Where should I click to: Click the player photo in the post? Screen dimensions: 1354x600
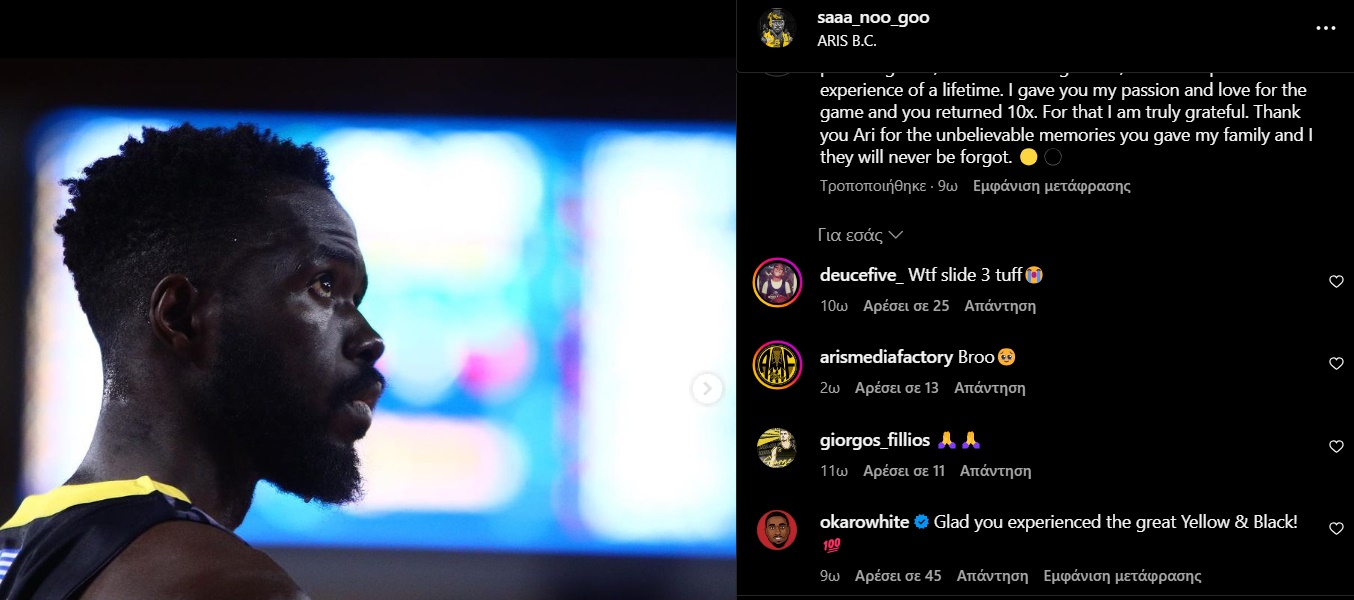click(368, 329)
